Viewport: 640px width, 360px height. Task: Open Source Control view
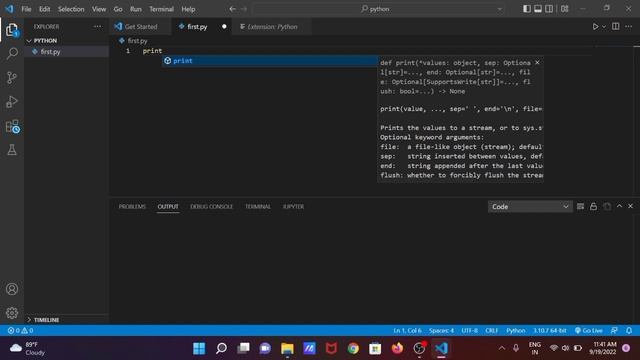pyautogui.click(x=12, y=78)
